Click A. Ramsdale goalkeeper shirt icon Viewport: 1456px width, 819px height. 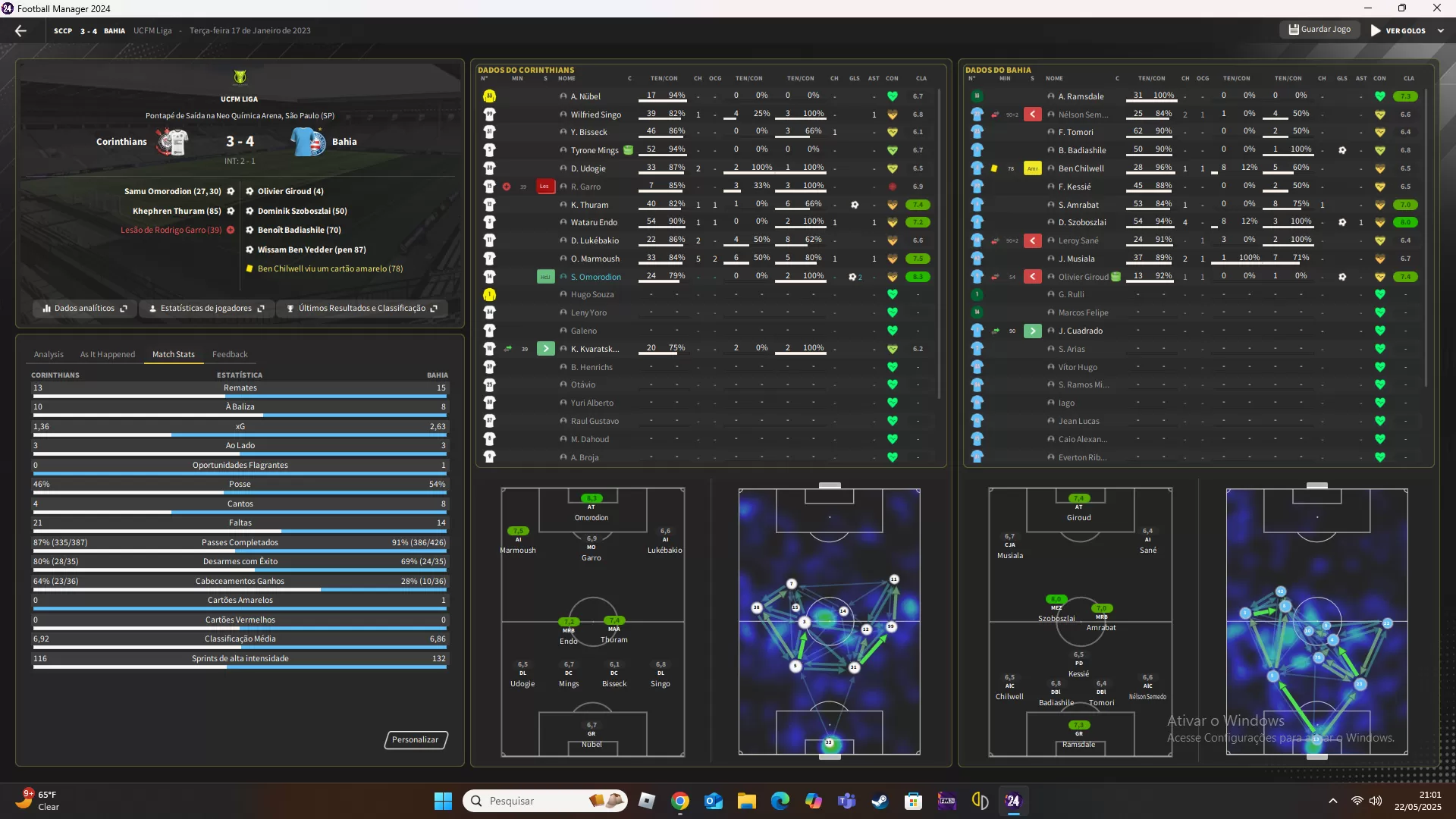[977, 96]
